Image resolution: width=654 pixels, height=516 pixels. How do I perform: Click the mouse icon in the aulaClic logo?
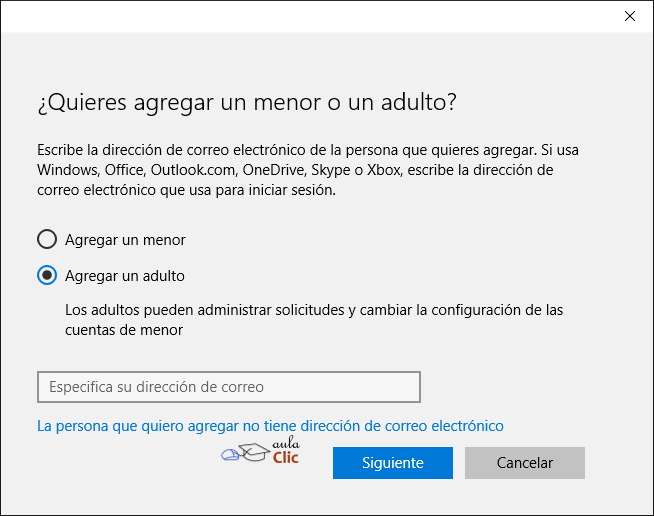230,456
